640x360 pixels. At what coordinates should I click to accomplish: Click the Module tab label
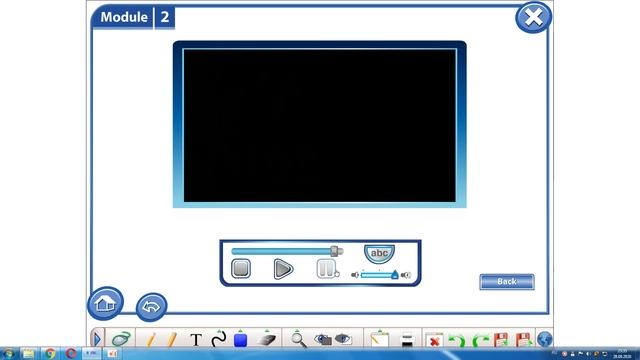[124, 17]
